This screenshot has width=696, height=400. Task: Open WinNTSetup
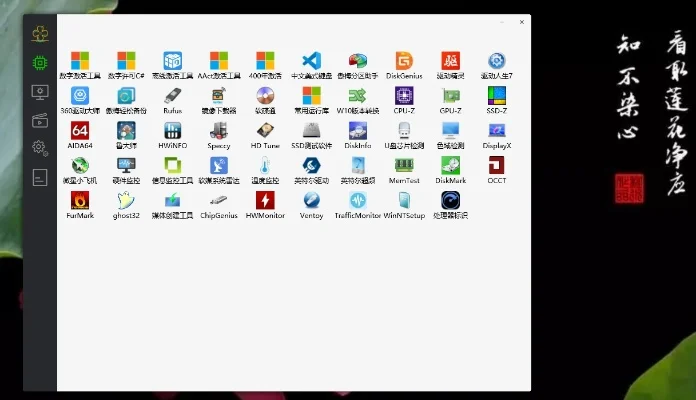tap(404, 205)
